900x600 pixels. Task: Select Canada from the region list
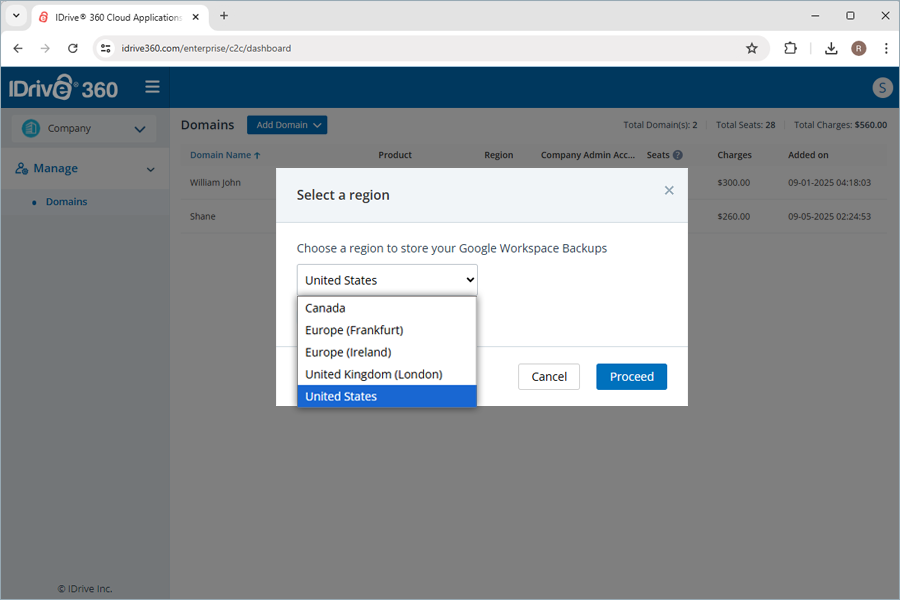[325, 308]
